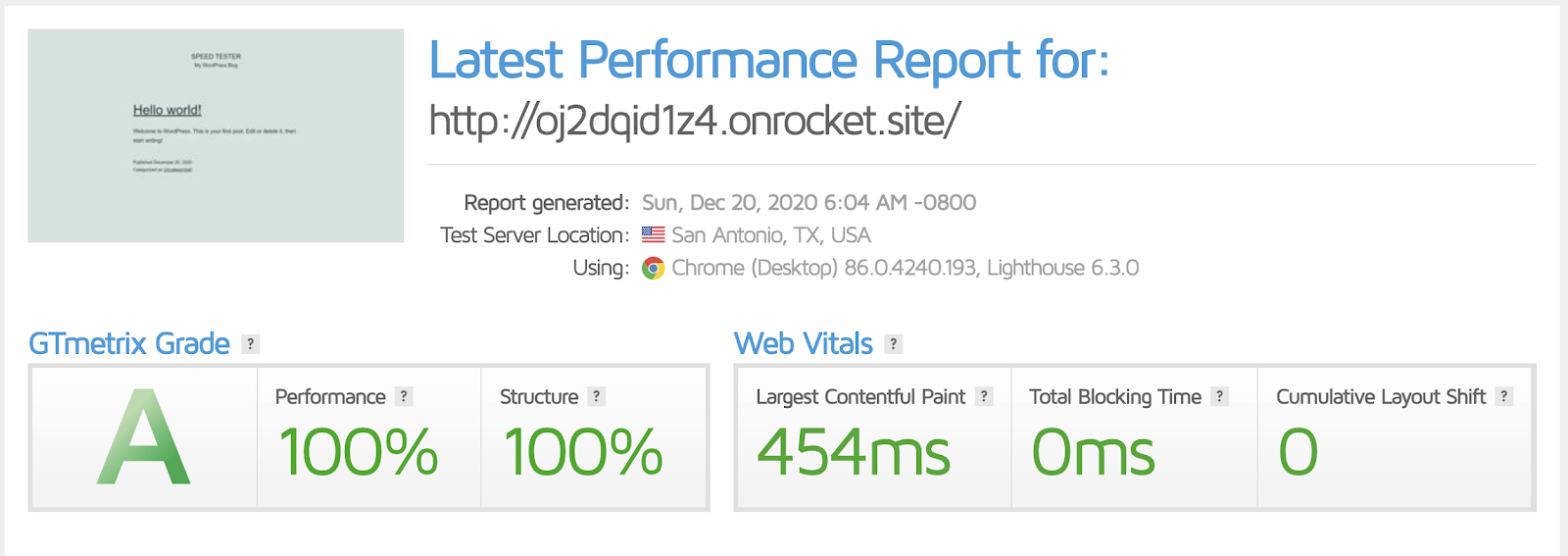Click the USA flag icon
The height and width of the screenshot is (556, 1568).
tap(653, 235)
